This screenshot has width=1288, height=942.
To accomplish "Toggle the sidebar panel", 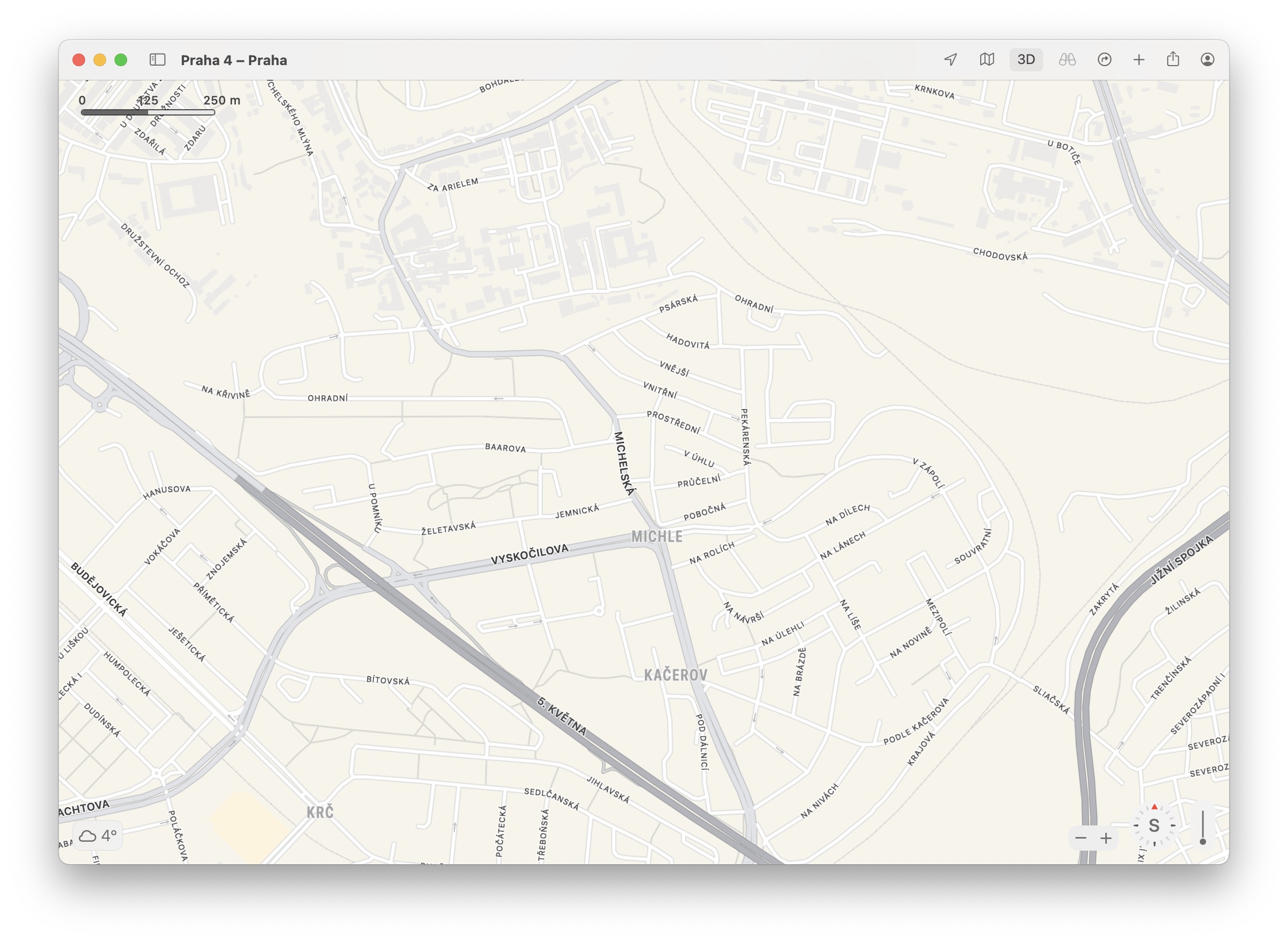I will (x=158, y=60).
